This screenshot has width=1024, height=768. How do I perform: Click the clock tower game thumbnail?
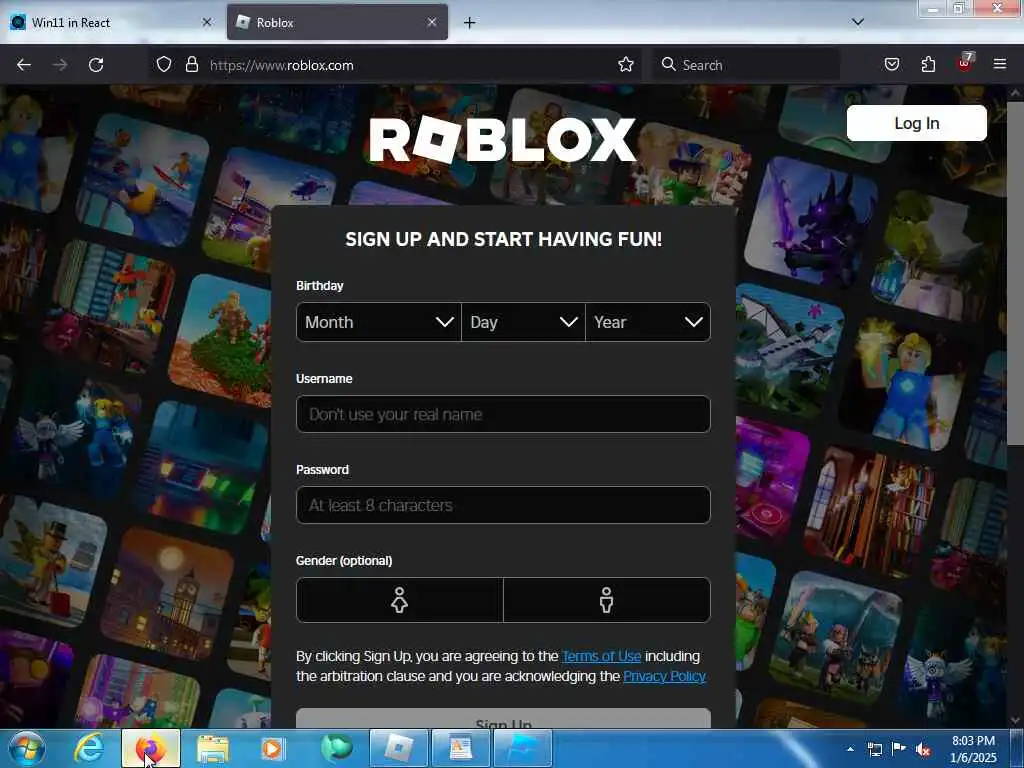click(x=167, y=593)
